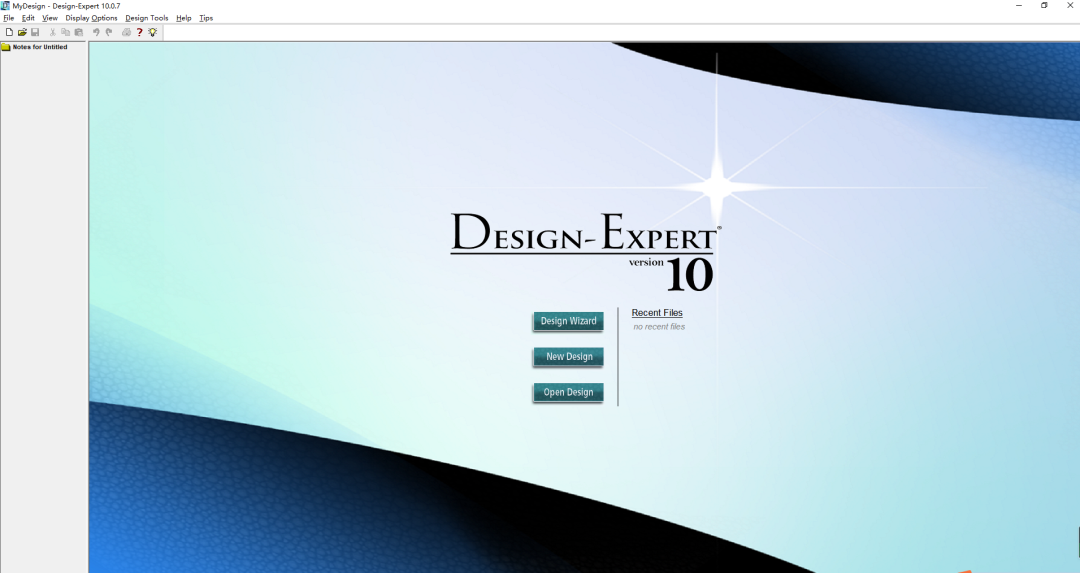
Task: Click the Undo arrow icon
Action: click(x=96, y=32)
